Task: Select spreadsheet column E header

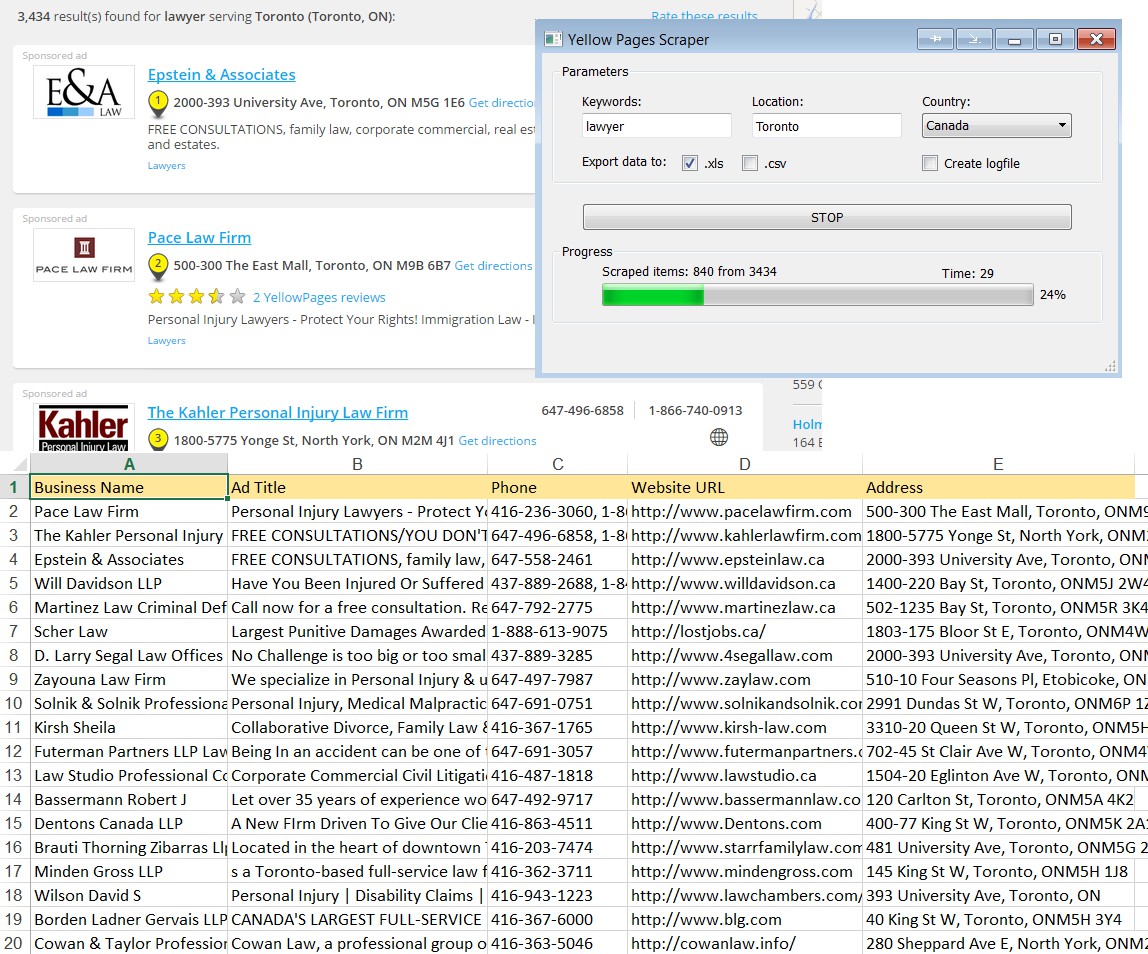Action: (998, 464)
